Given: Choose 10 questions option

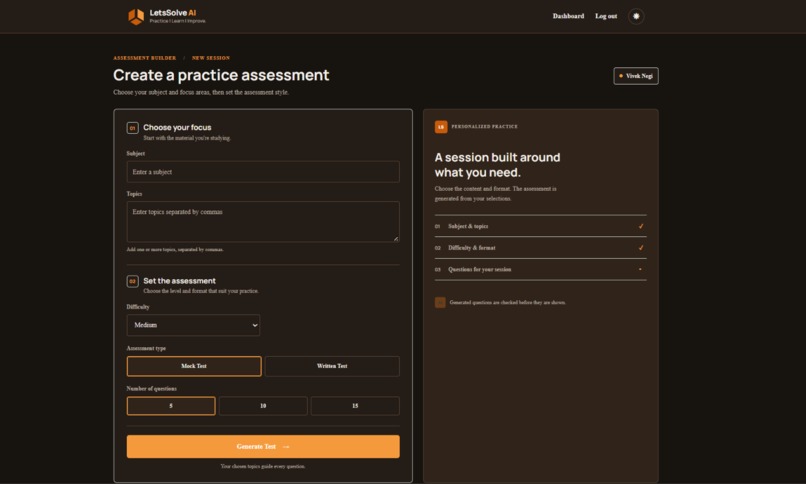Looking at the screenshot, I should (x=263, y=406).
